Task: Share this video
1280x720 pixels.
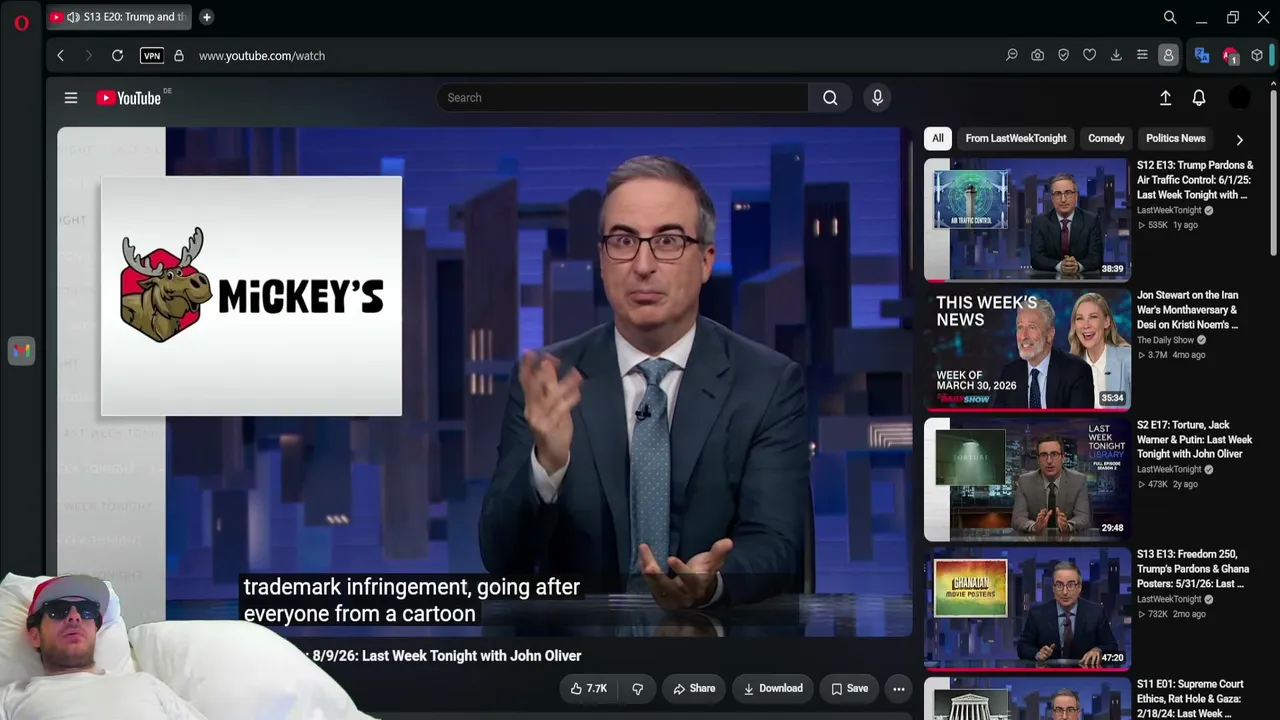Action: 694,689
